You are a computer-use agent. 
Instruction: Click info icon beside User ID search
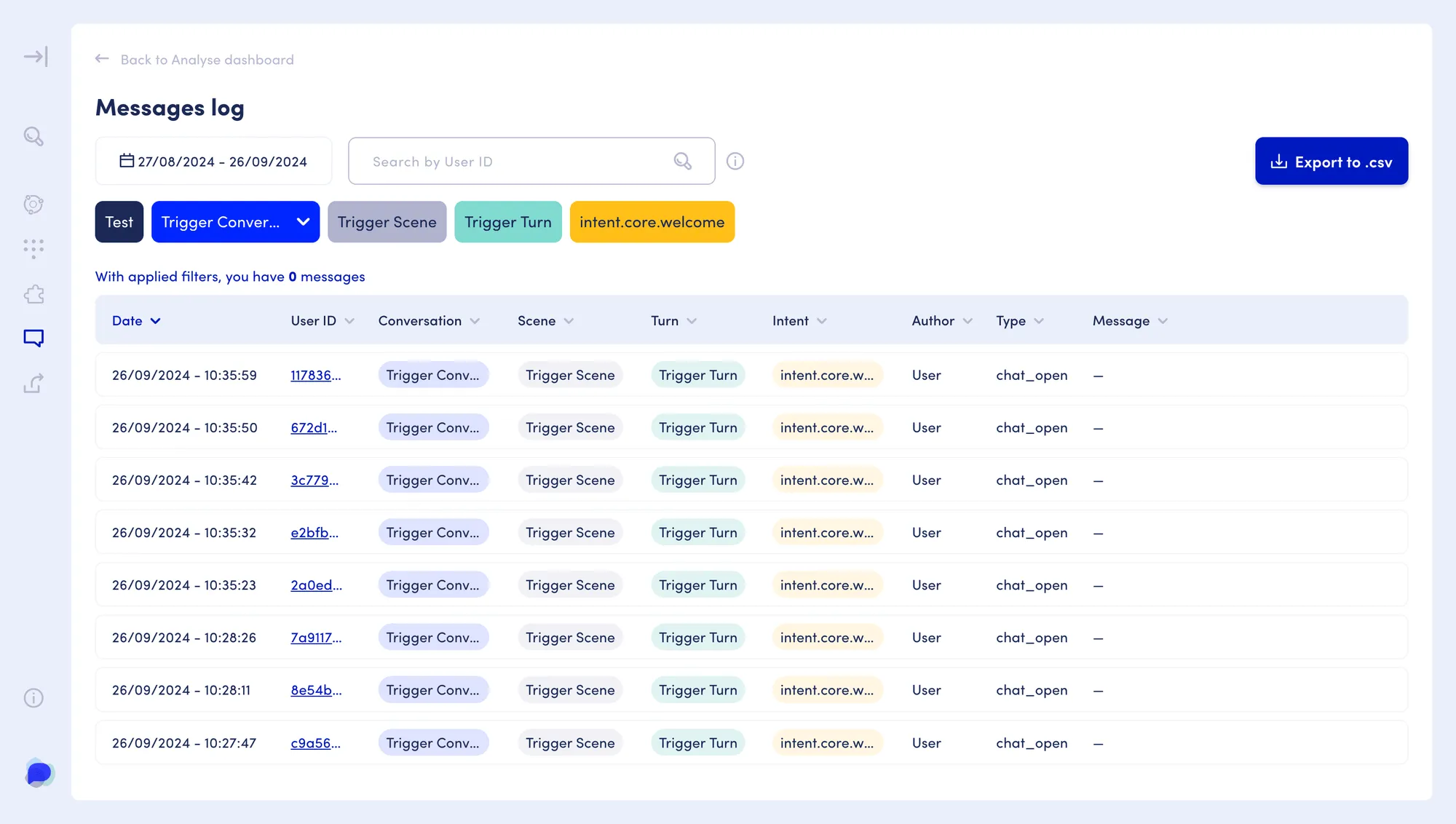[x=735, y=161]
